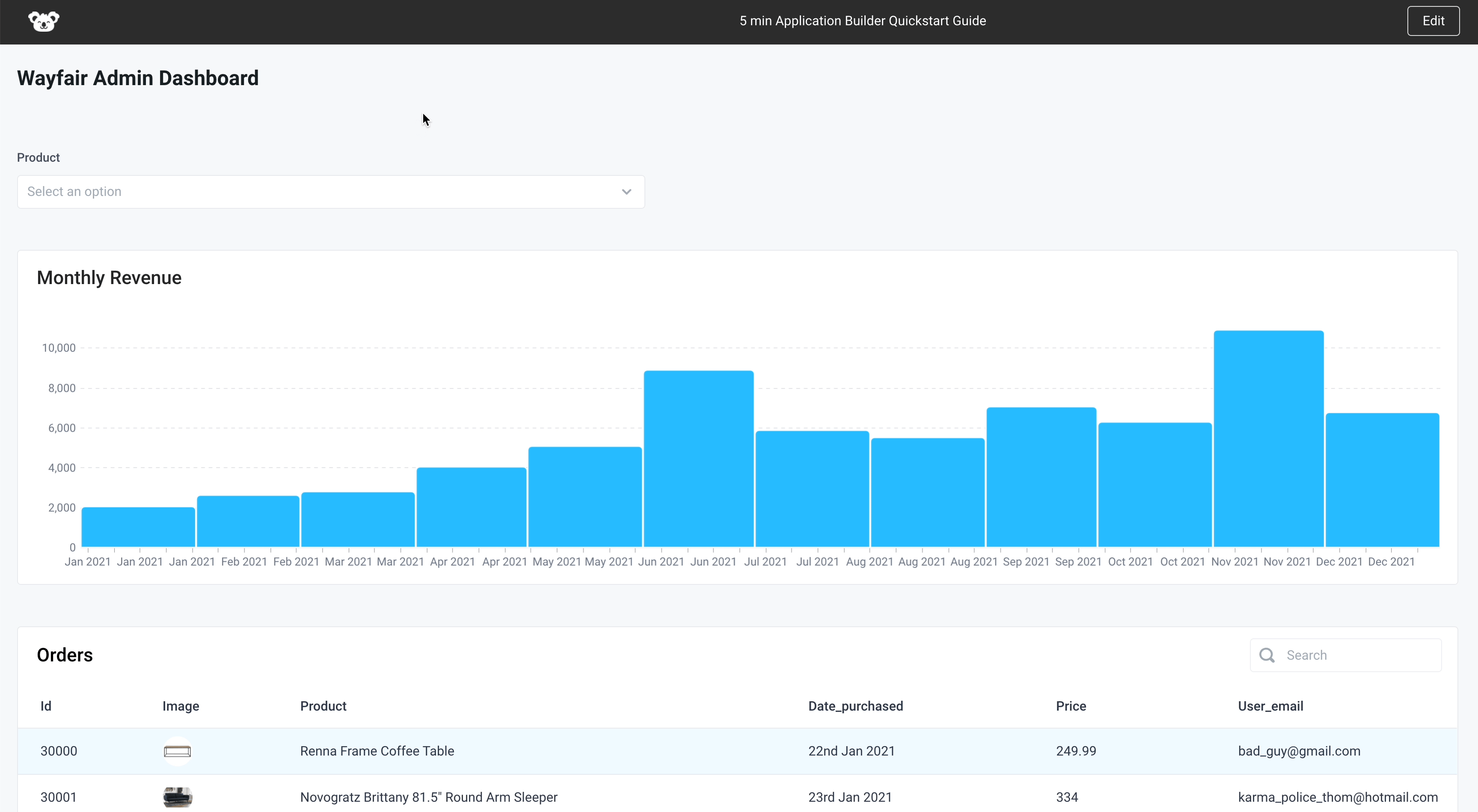
Task: Click the first January revenue bar
Action: [138, 527]
